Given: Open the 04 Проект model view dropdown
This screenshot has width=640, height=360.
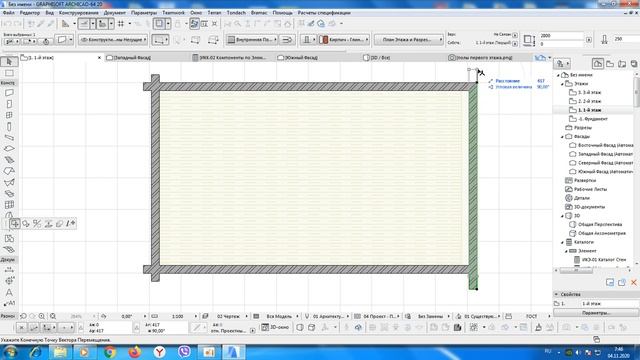Looking at the screenshot, I should [380, 316].
